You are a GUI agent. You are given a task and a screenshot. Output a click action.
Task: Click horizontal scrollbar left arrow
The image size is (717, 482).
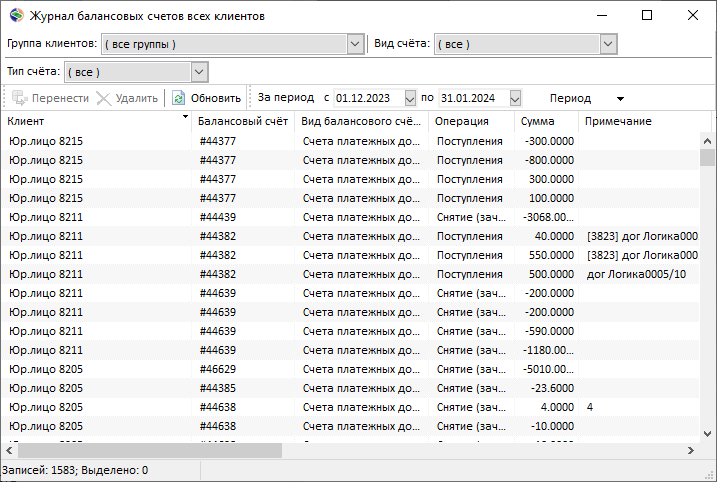9,451
